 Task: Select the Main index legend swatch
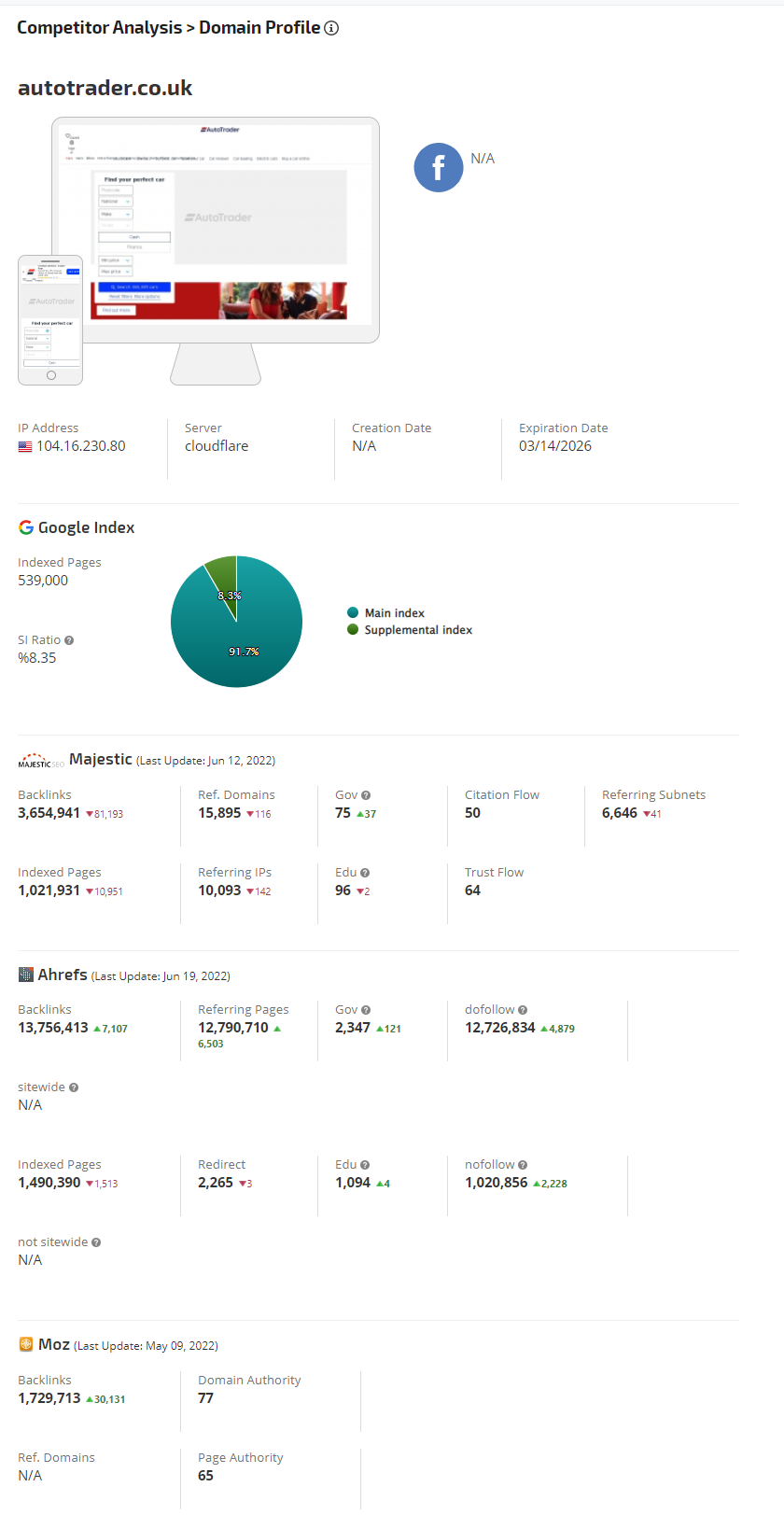coord(353,612)
